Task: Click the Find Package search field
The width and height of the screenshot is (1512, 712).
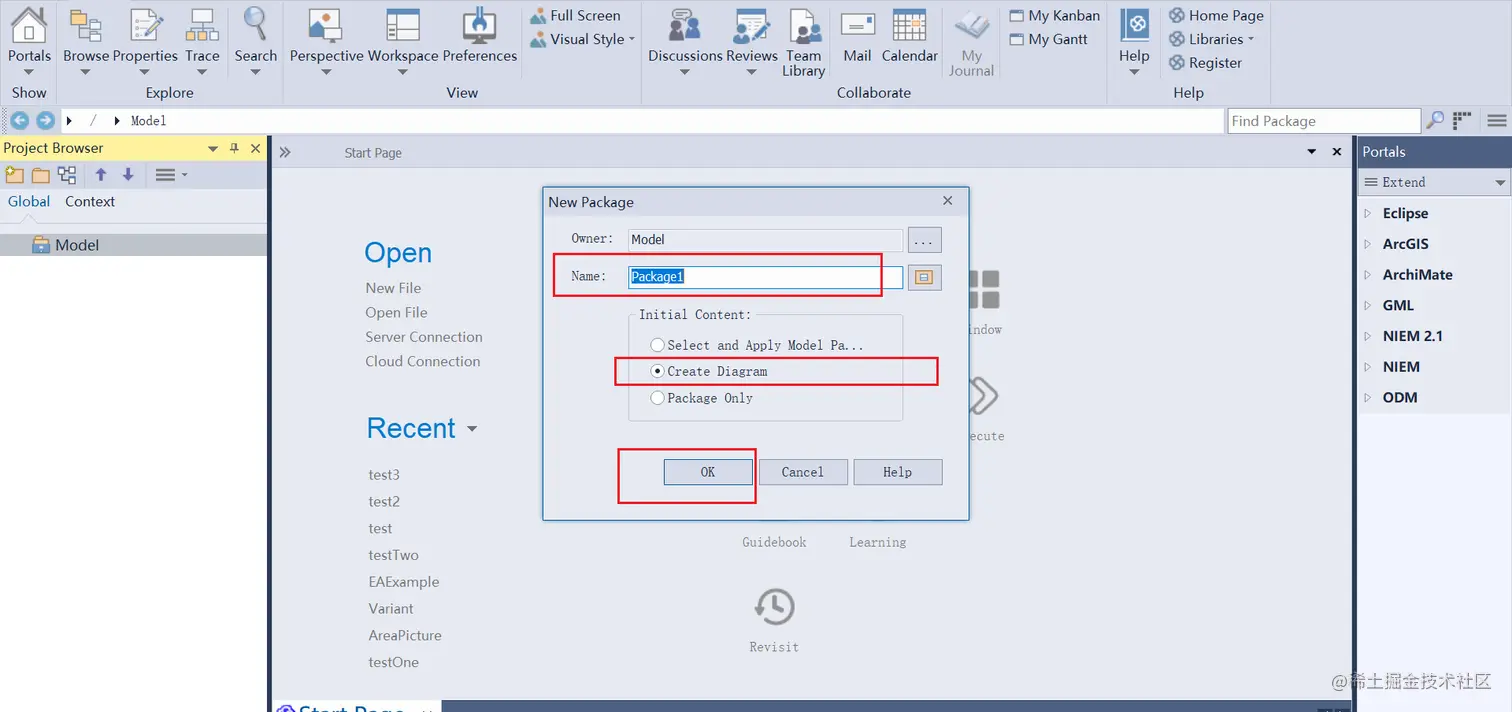Action: pyautogui.click(x=1323, y=121)
